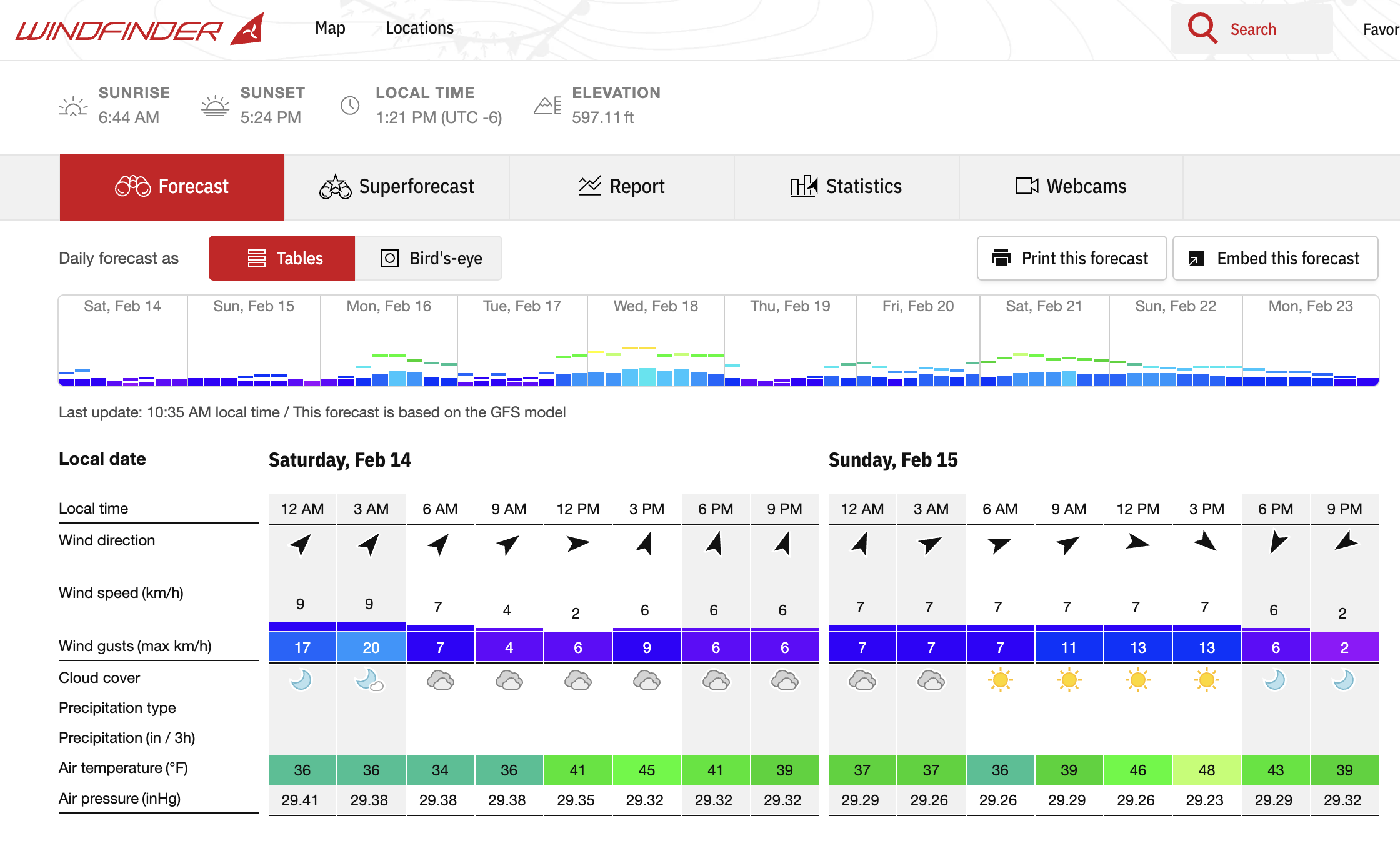This screenshot has width=1400, height=851.
Task: Open the Locations menu item
Action: tap(419, 28)
